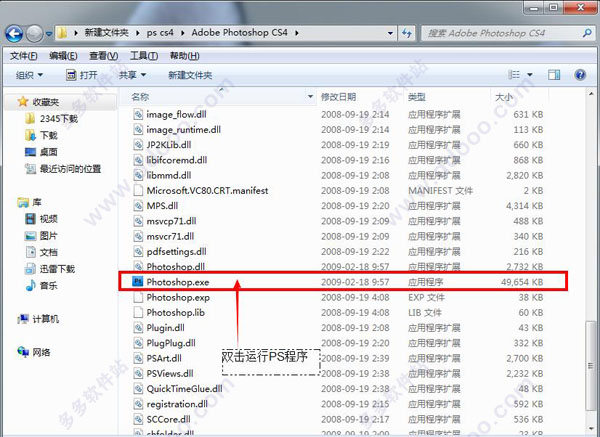Select the libifcoremd.dll file icon
The height and width of the screenshot is (437, 600).
pyautogui.click(x=138, y=160)
